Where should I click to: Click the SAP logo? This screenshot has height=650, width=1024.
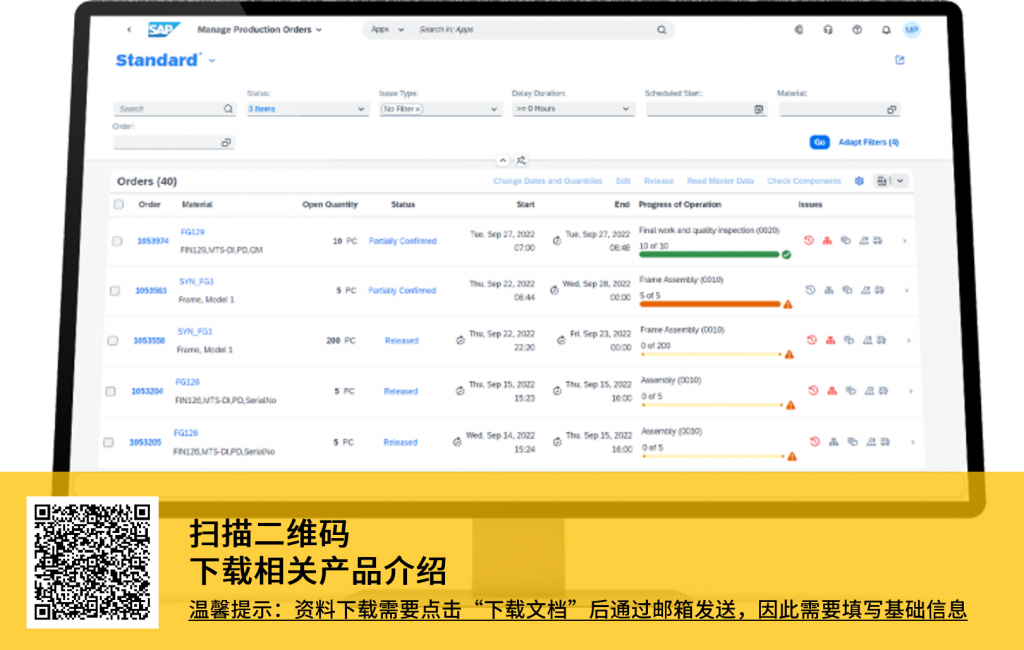click(161, 30)
